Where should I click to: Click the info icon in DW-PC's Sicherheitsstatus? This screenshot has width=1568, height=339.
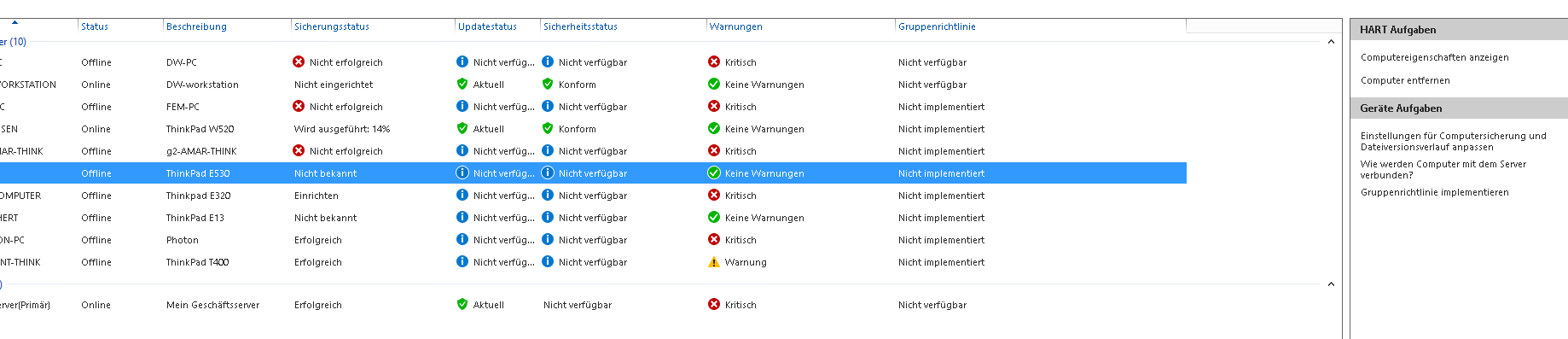coord(548,61)
